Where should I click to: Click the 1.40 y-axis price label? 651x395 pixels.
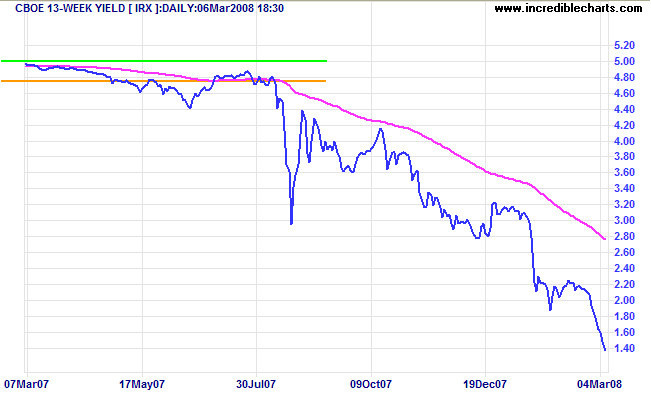(x=624, y=348)
